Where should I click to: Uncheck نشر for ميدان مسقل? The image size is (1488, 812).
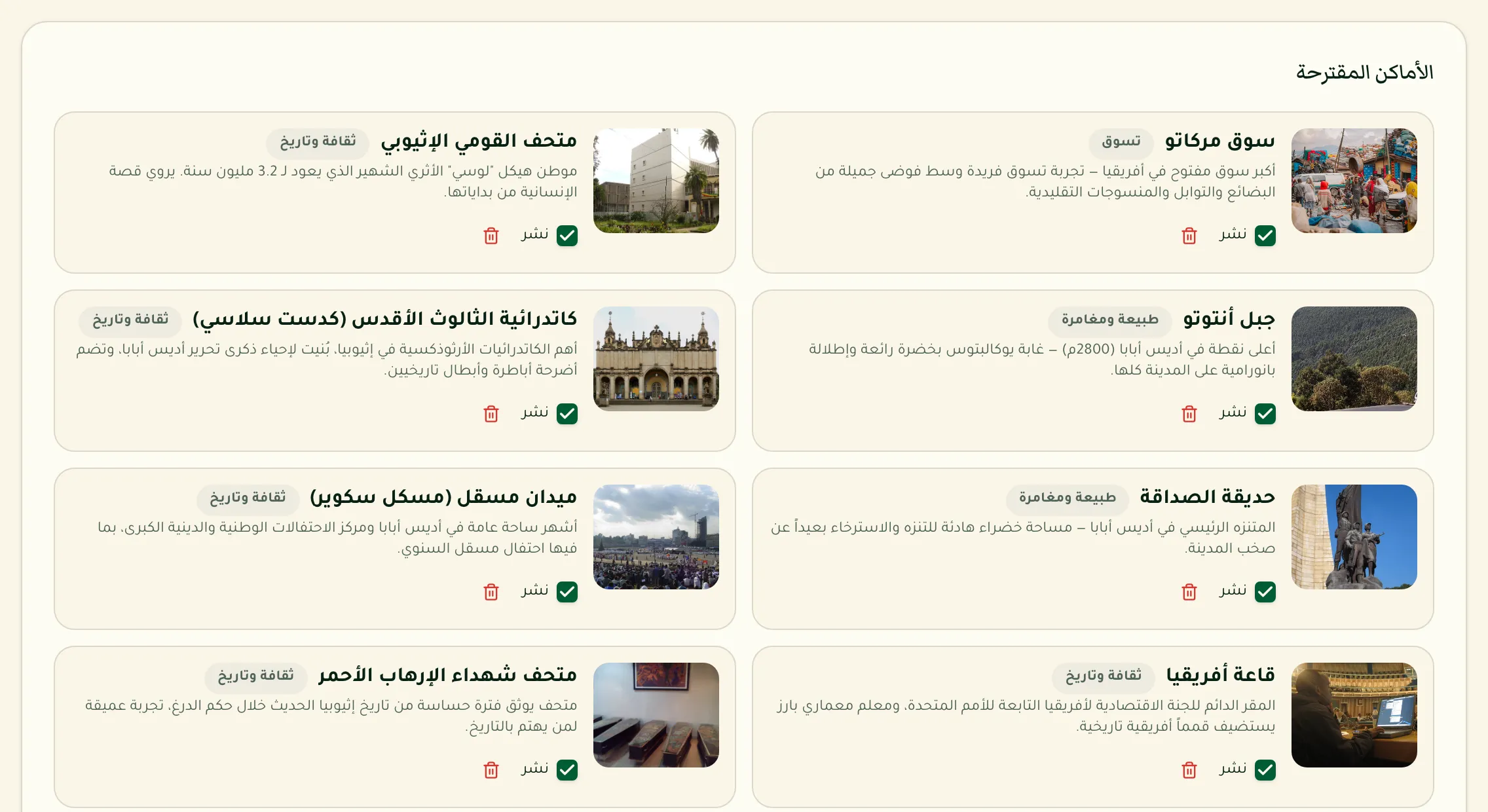click(567, 592)
